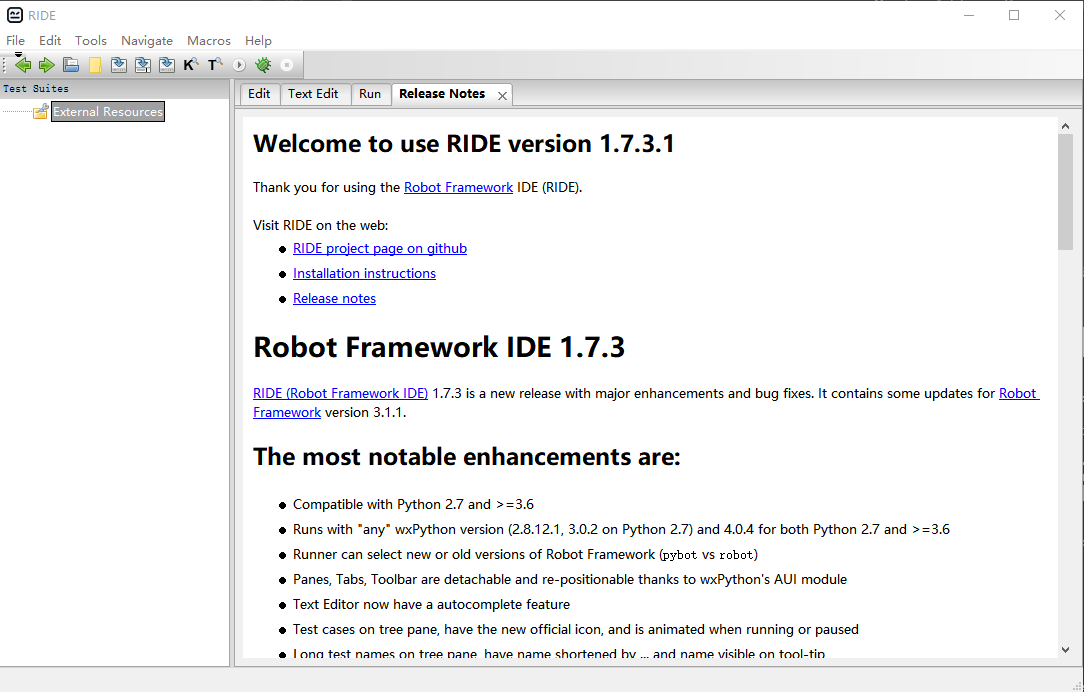Open the Installation instructions link
1084x692 pixels.
364,273
